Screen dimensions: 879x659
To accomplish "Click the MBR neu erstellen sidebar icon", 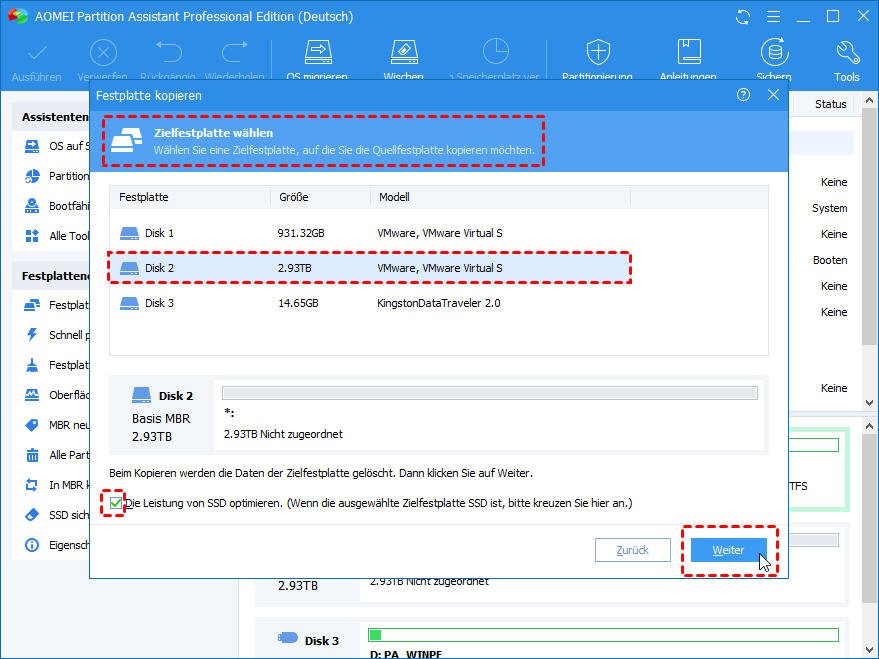I will click(32, 425).
